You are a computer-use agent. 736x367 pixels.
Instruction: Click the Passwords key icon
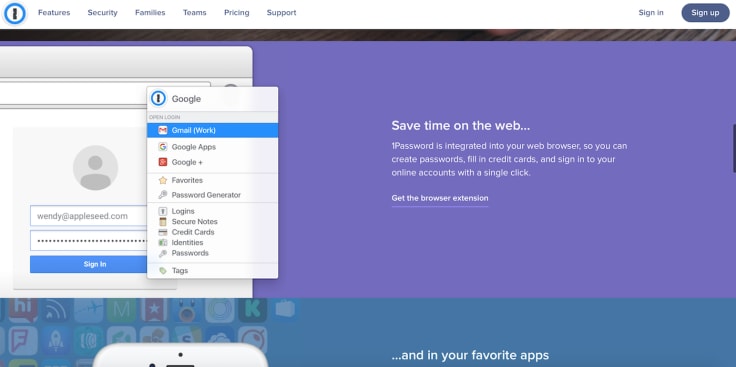point(163,253)
